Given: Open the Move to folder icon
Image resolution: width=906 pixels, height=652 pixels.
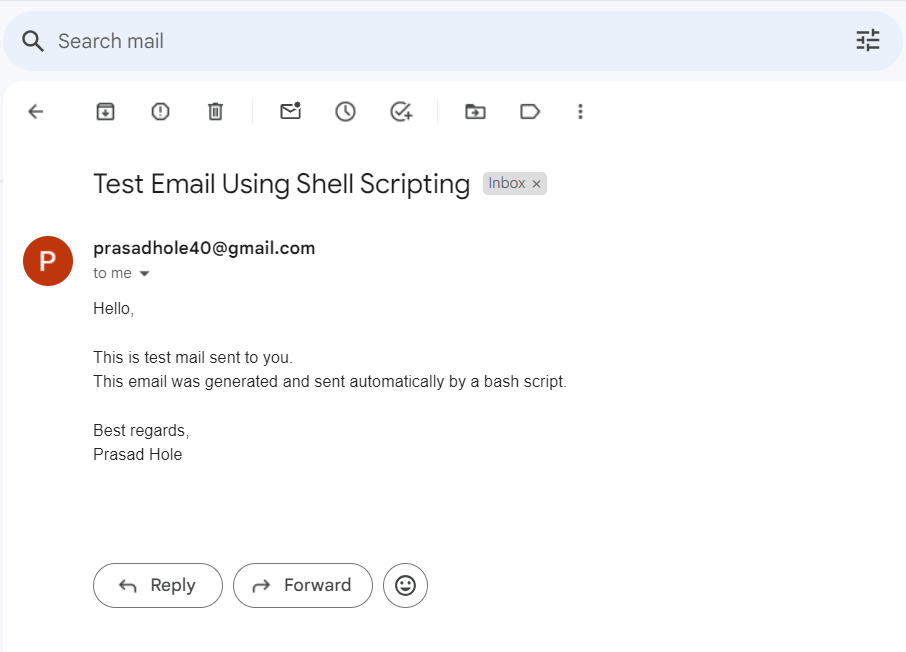Looking at the screenshot, I should pyautogui.click(x=476, y=112).
